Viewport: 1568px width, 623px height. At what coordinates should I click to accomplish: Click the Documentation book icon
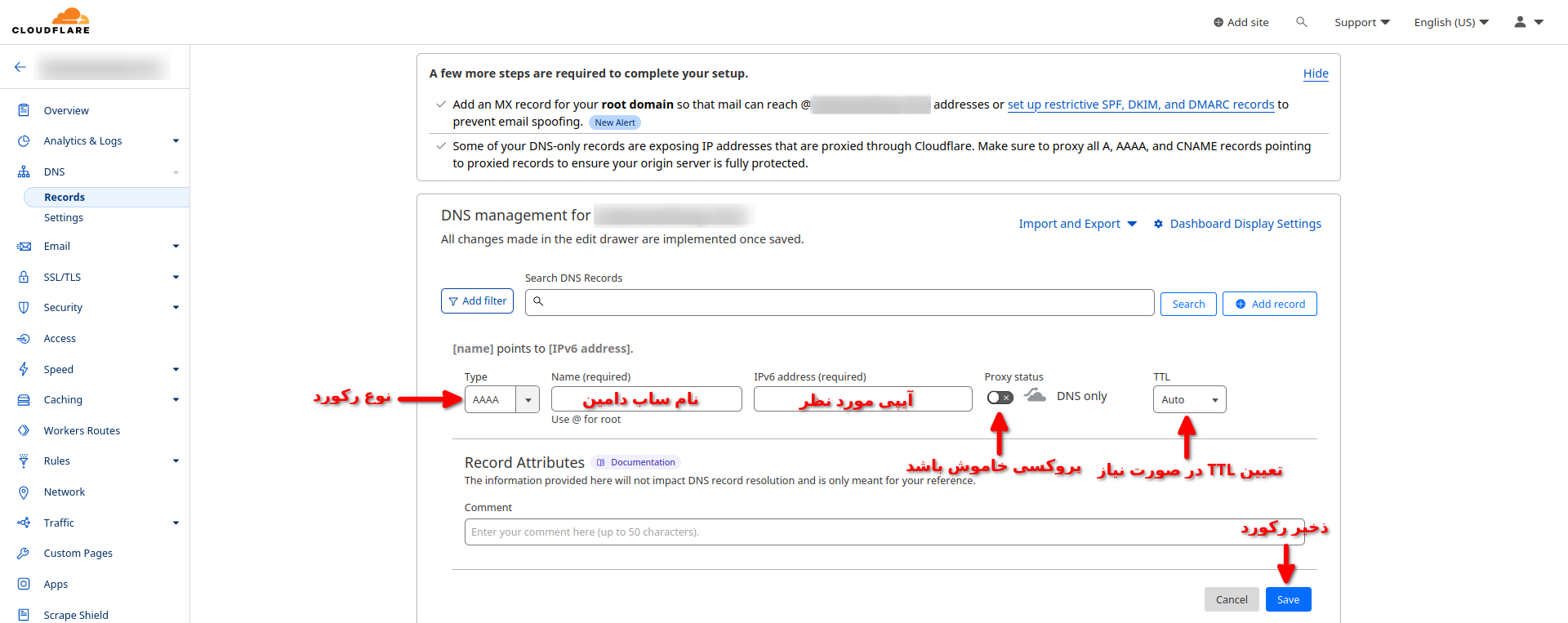pyautogui.click(x=601, y=463)
